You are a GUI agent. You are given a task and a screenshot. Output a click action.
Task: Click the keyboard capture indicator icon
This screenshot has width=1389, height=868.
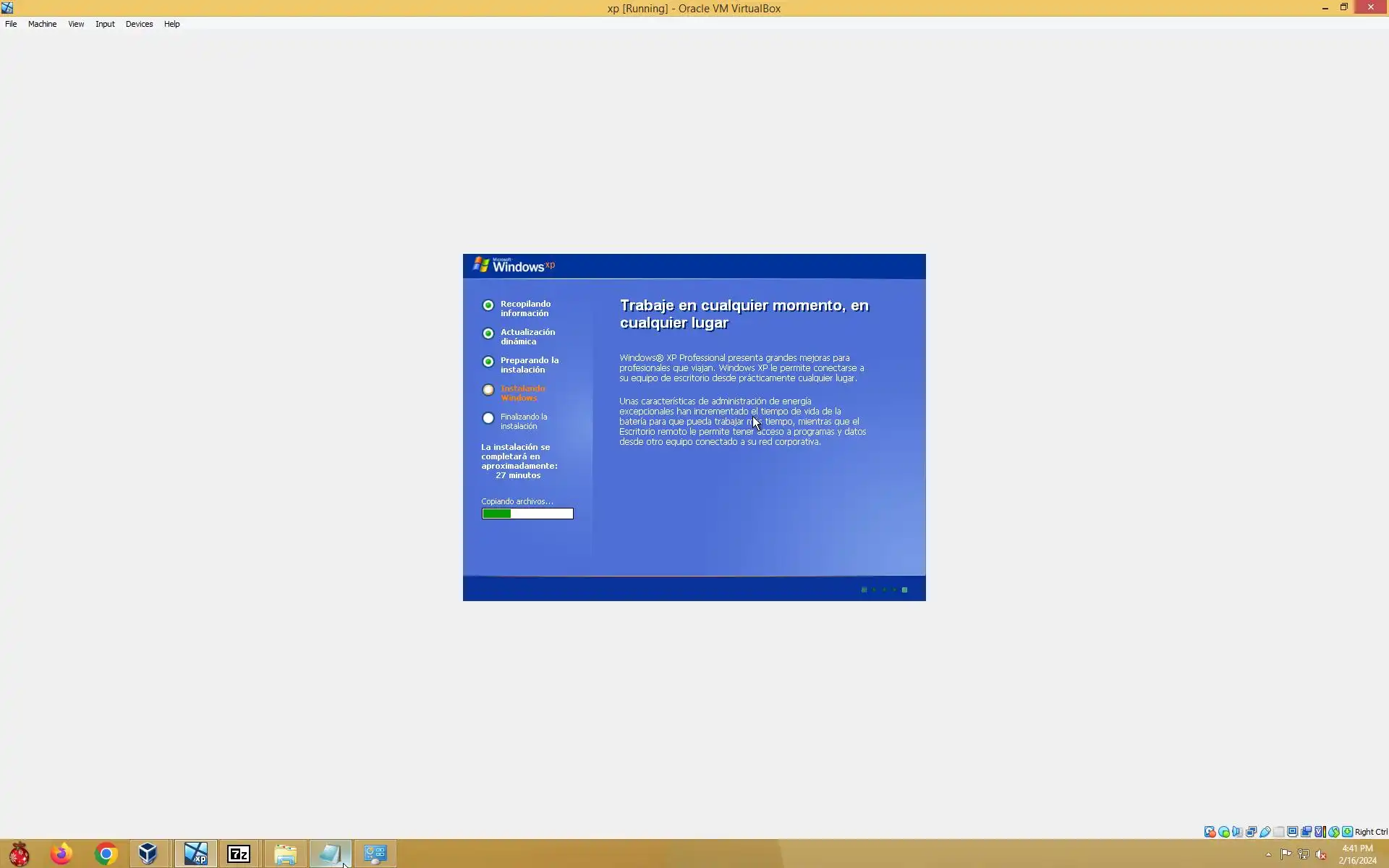[x=1347, y=832]
